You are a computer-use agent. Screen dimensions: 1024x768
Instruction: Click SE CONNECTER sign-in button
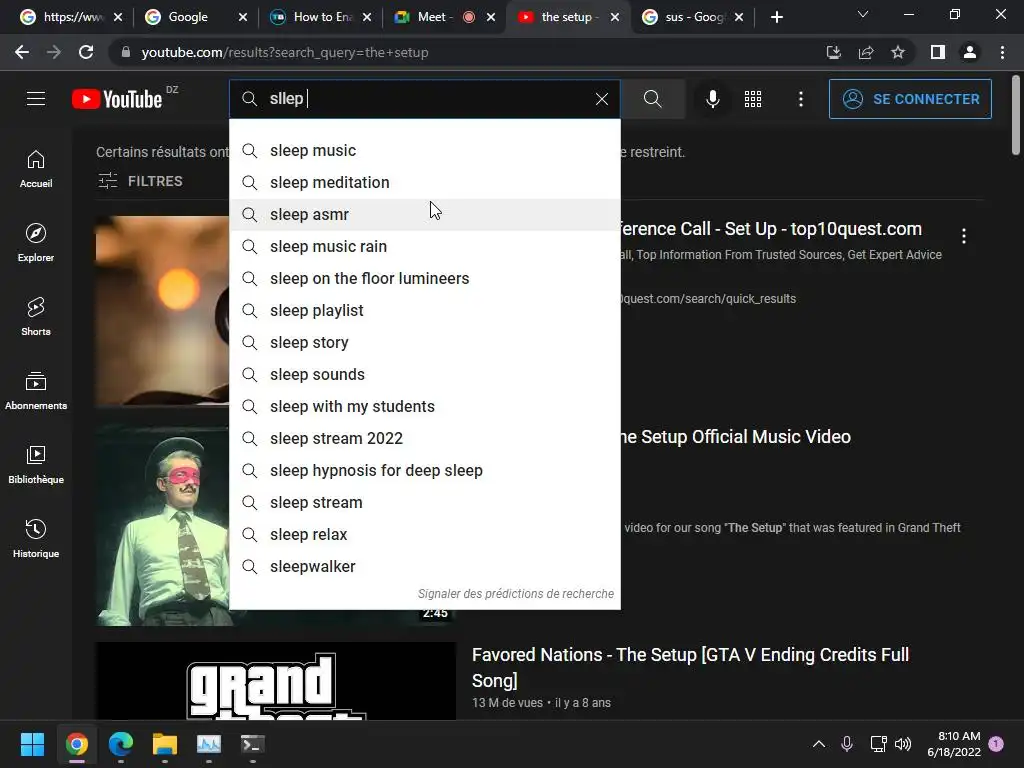pos(910,99)
